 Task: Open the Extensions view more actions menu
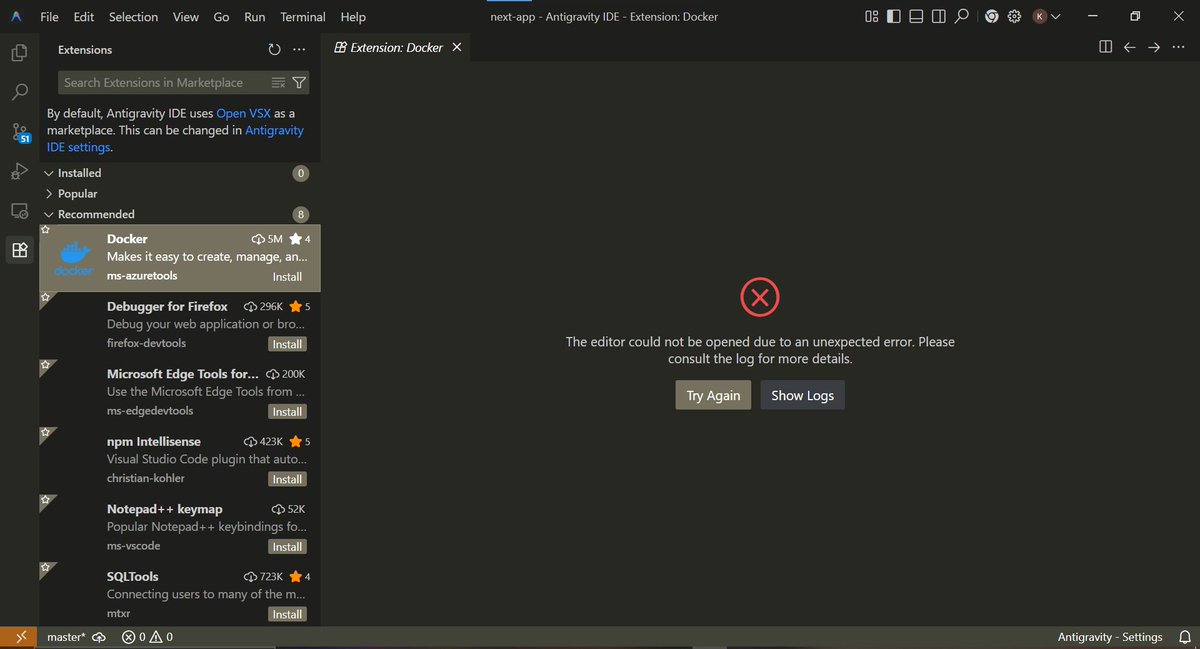click(x=299, y=49)
